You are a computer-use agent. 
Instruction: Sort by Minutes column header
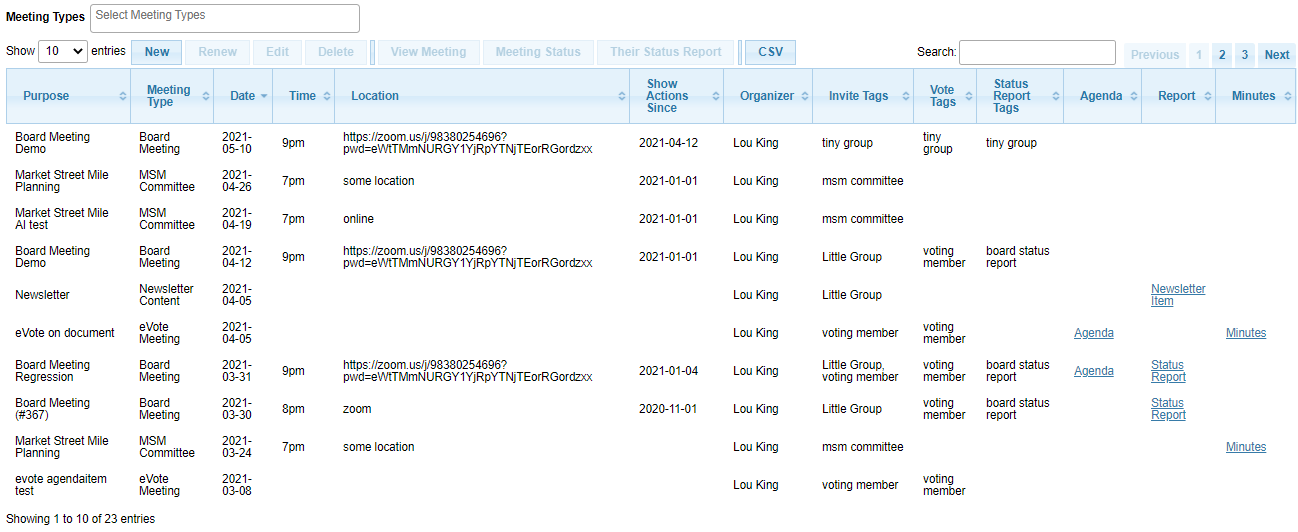coord(1256,96)
